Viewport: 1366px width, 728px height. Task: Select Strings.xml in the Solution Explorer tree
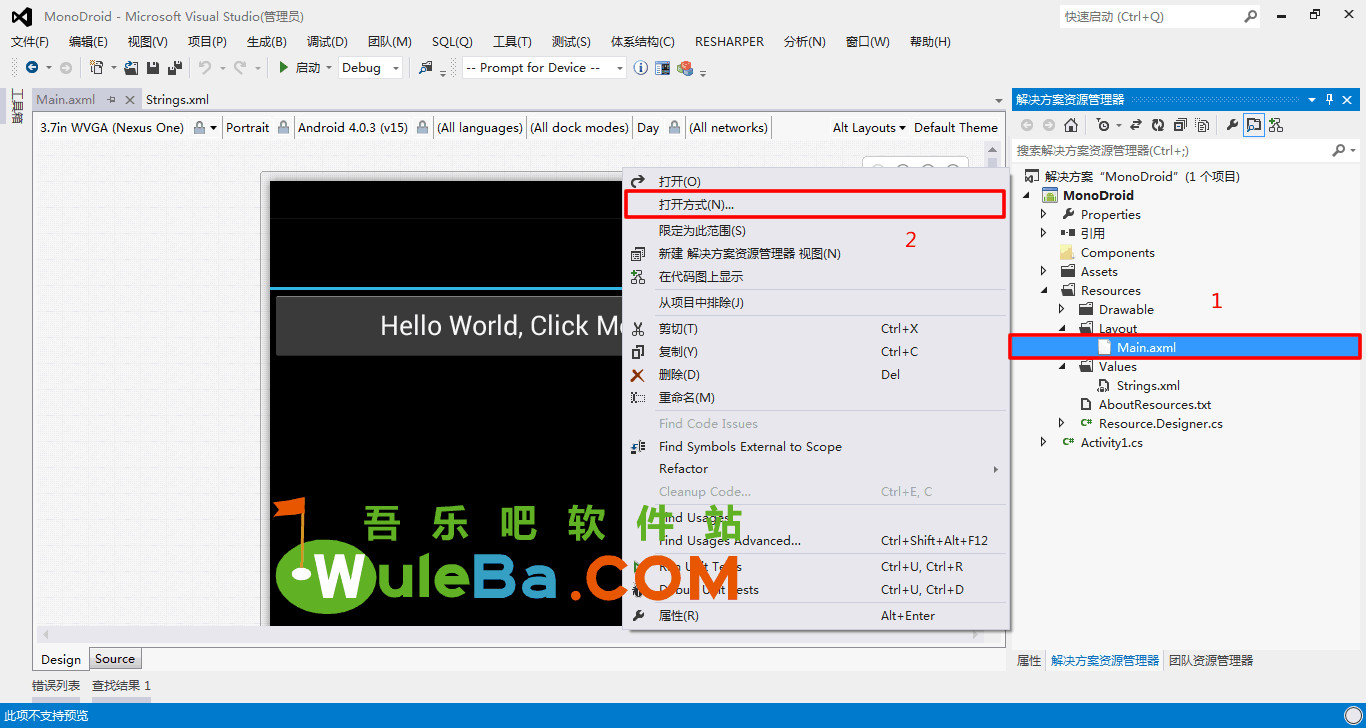coord(1148,385)
